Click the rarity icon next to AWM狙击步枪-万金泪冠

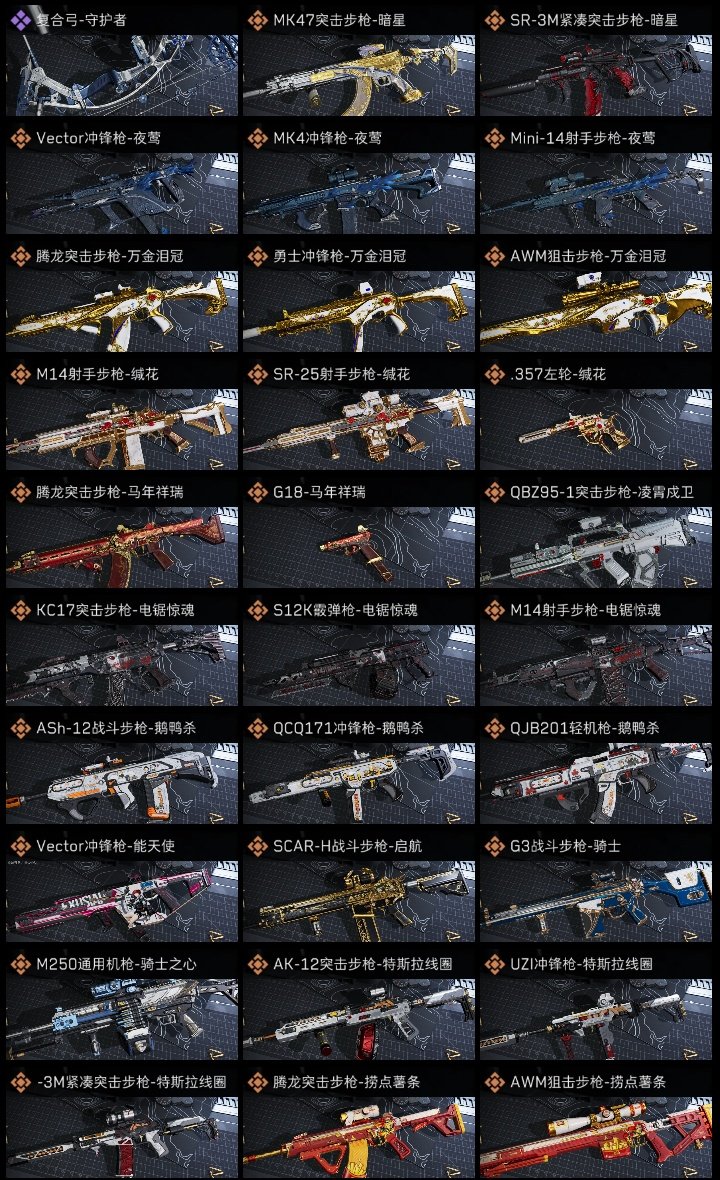coord(494,256)
